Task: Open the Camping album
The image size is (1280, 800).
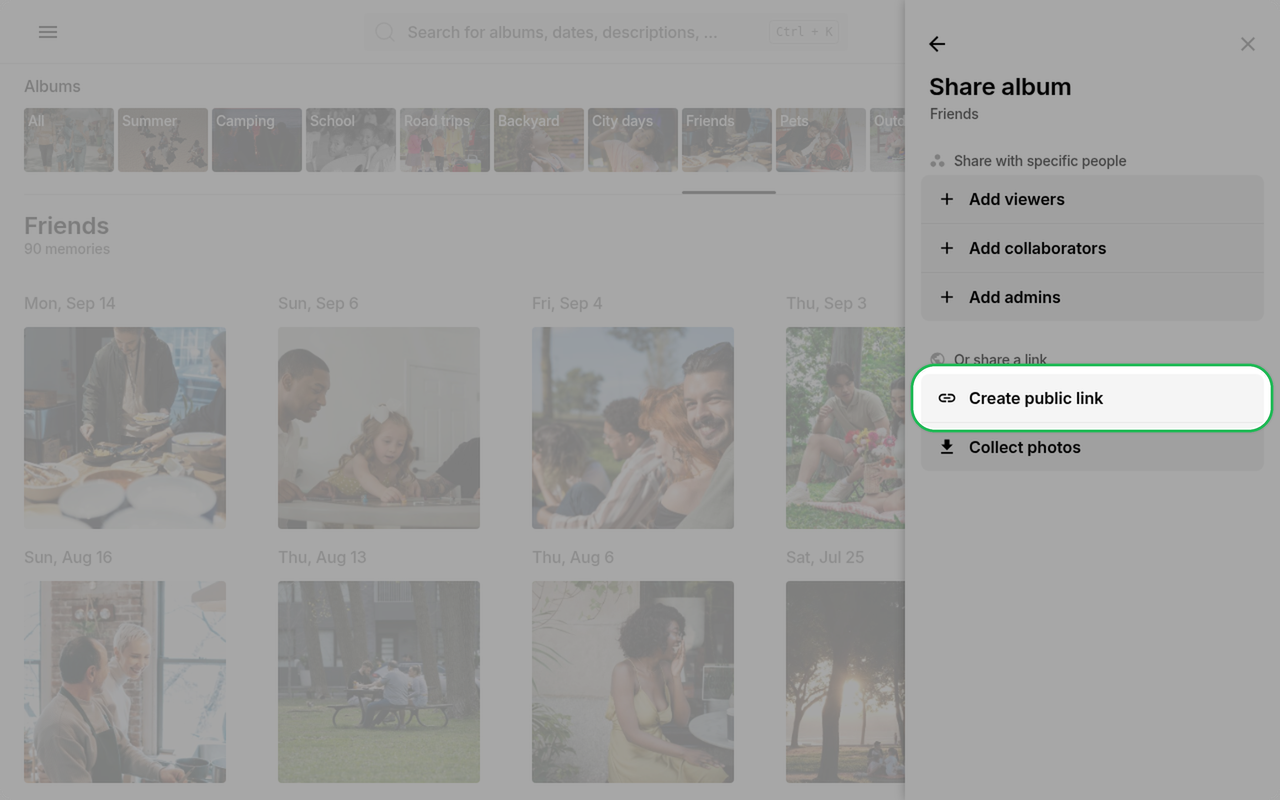Action: pyautogui.click(x=257, y=140)
